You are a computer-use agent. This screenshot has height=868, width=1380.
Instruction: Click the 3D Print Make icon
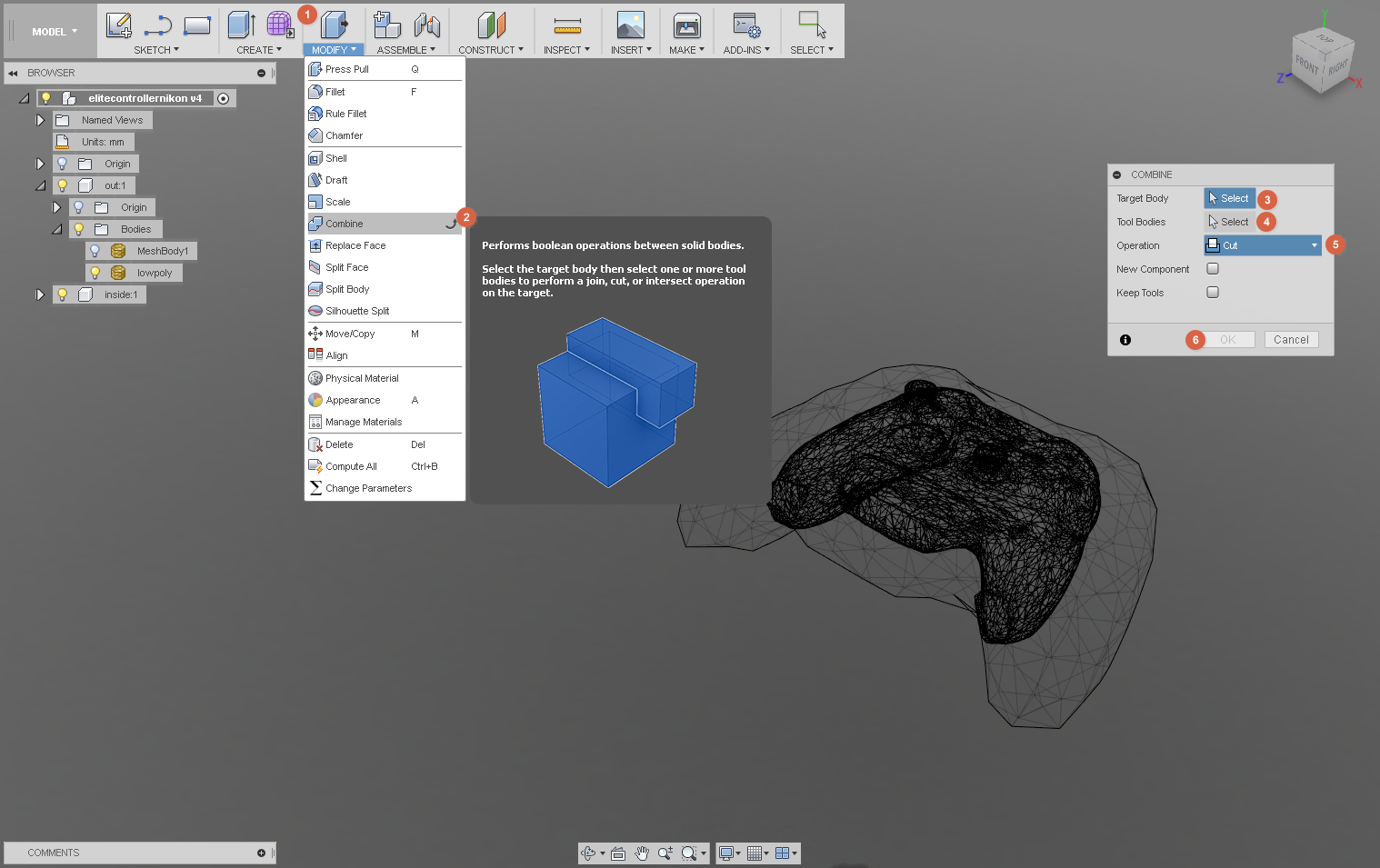(x=687, y=25)
